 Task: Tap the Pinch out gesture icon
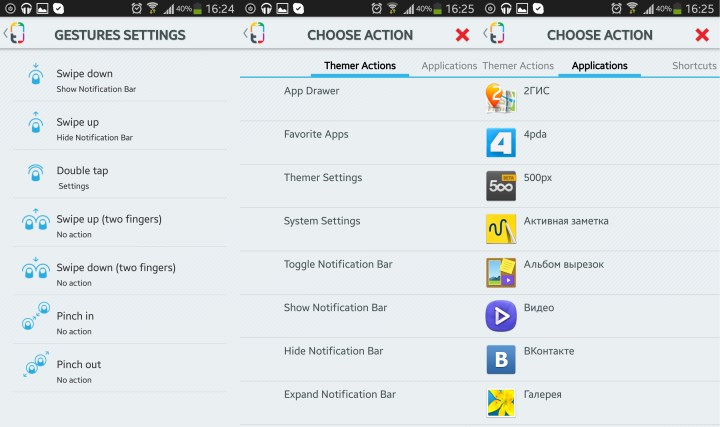point(35,366)
